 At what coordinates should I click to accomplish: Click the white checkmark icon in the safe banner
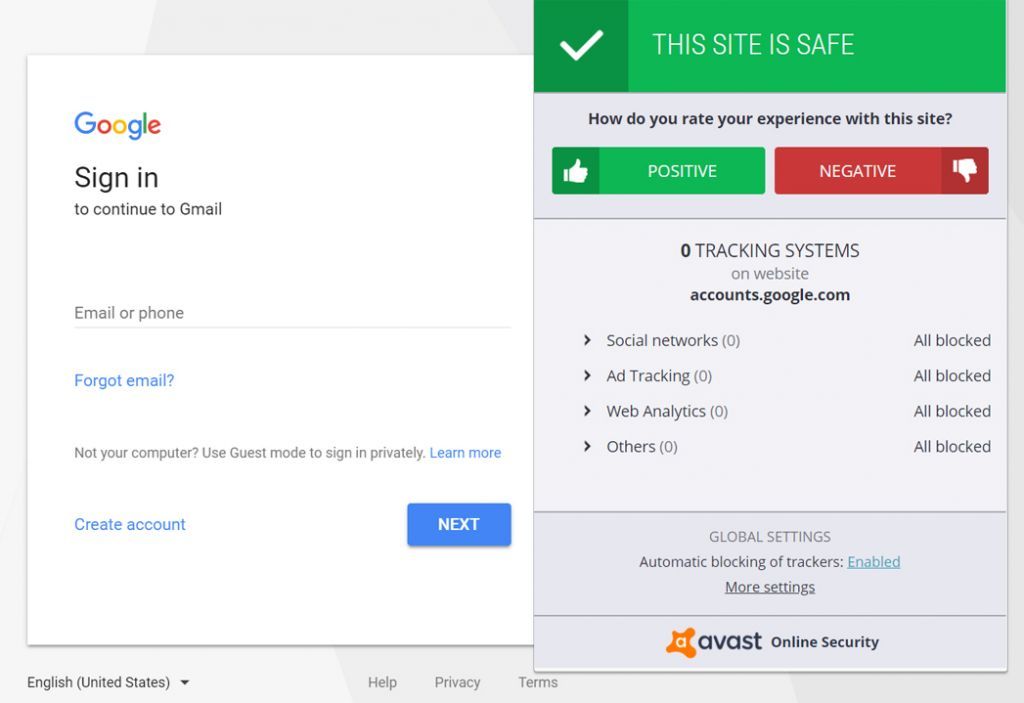(x=581, y=45)
